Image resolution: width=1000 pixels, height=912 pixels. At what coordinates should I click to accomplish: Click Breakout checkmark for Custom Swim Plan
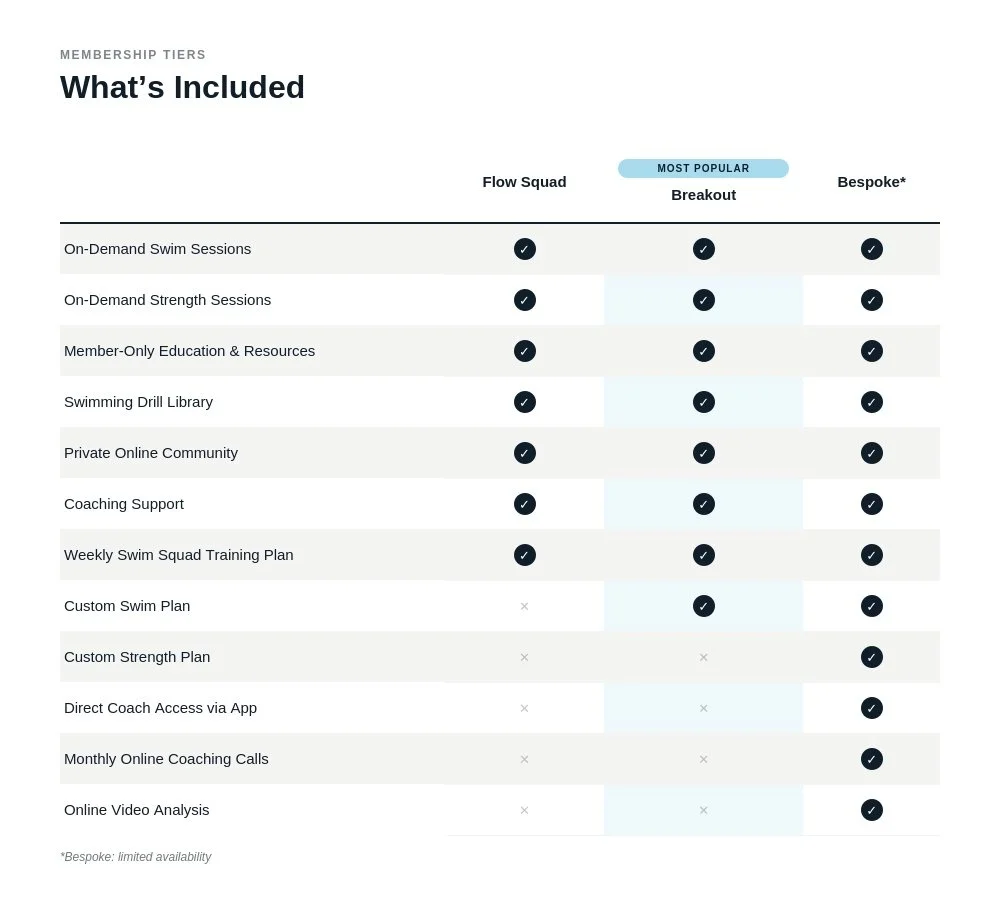[x=703, y=606]
